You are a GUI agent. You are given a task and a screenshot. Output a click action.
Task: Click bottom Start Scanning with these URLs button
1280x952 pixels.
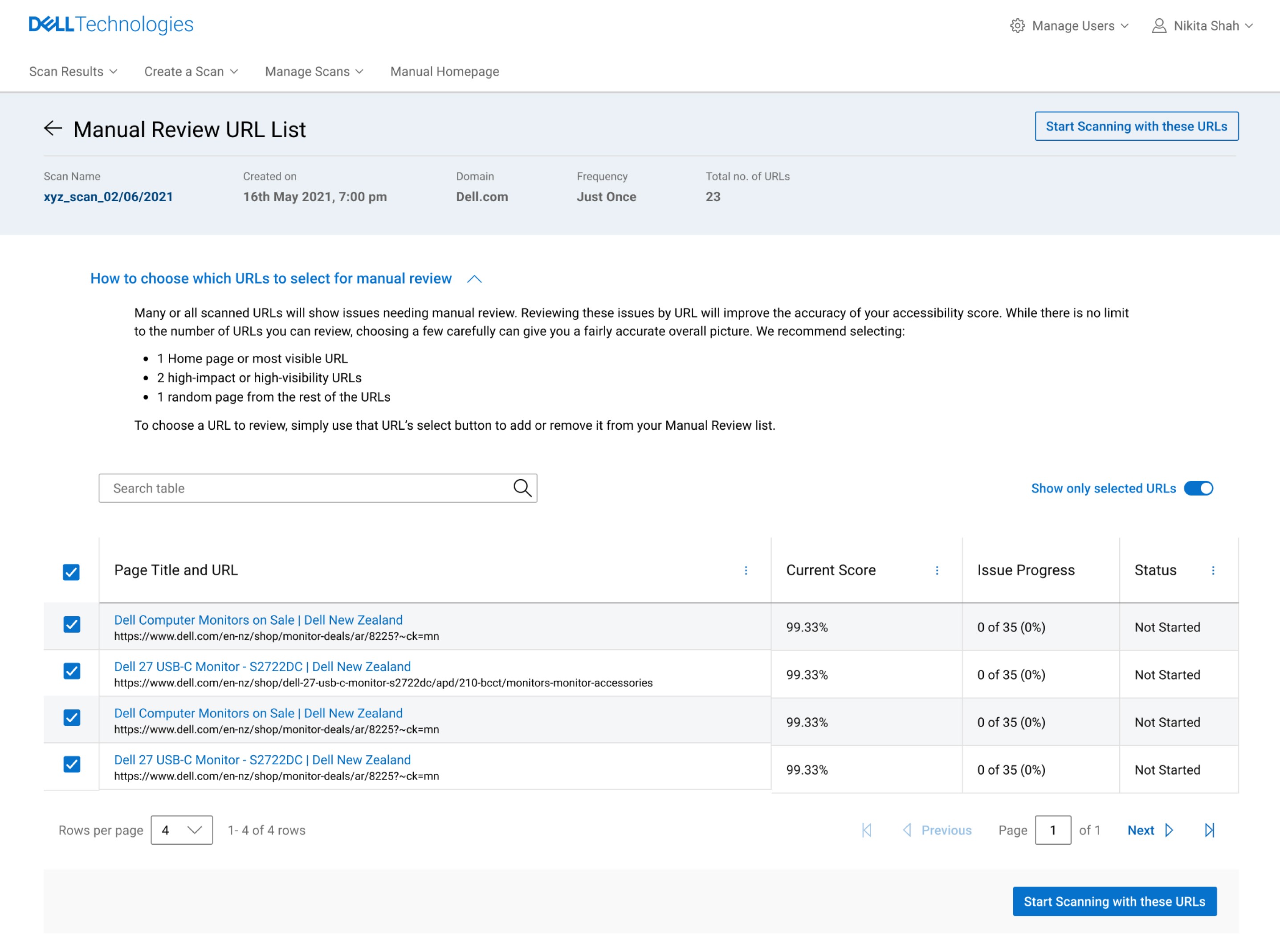click(1114, 901)
